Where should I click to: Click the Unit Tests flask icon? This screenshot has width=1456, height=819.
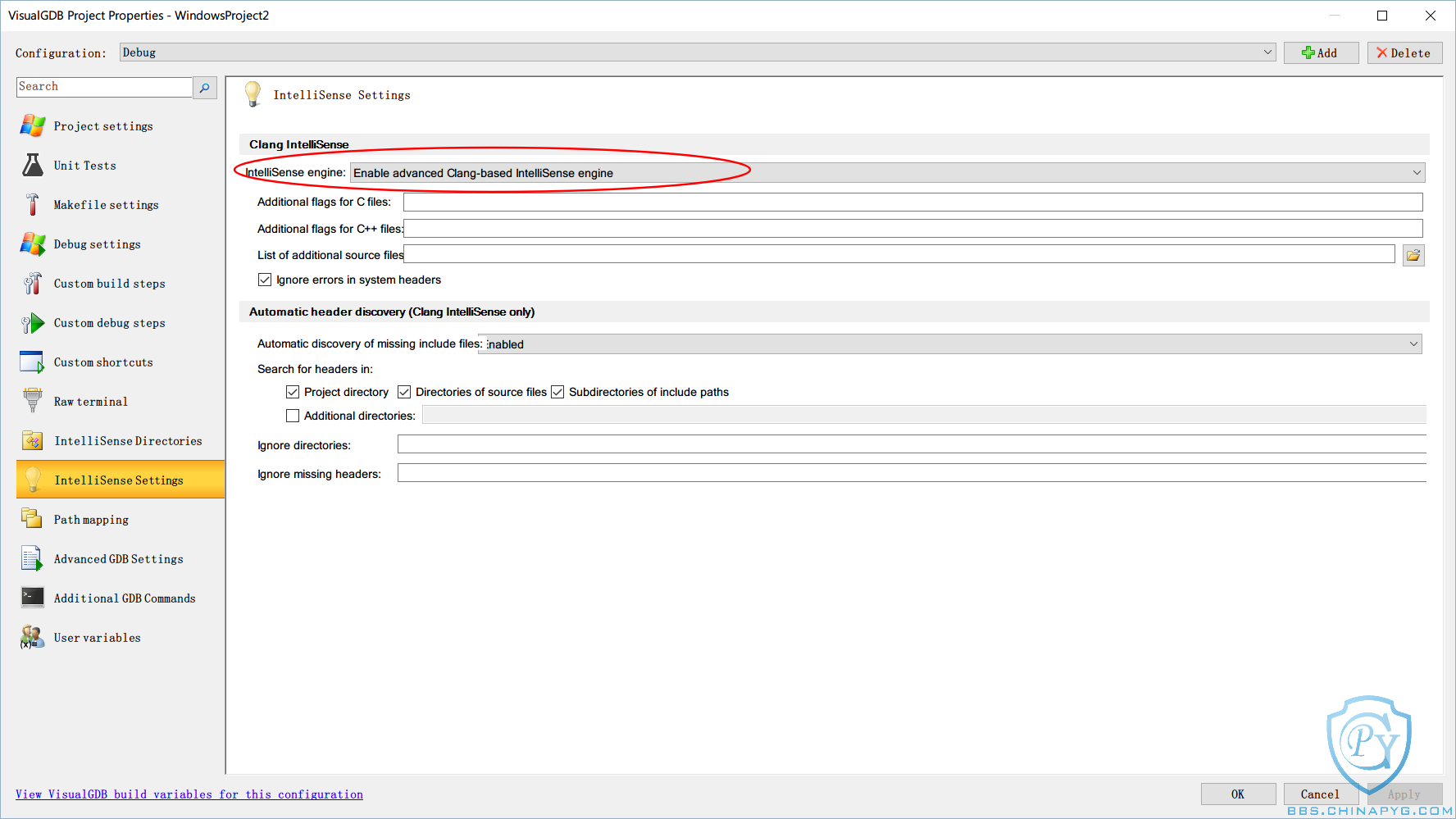pyautogui.click(x=33, y=165)
